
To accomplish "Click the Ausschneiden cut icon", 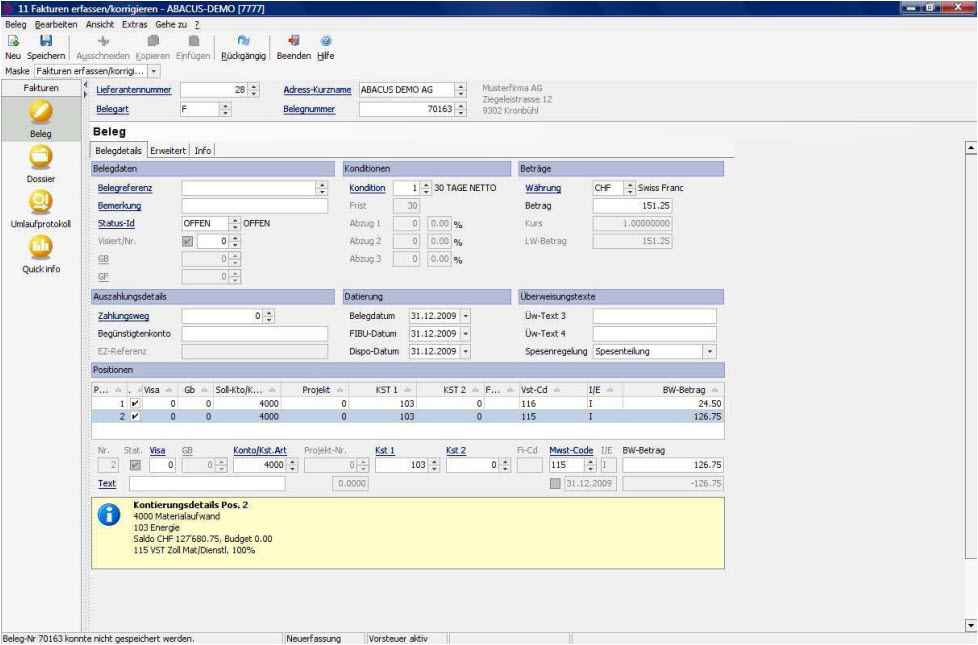I will (x=103, y=41).
